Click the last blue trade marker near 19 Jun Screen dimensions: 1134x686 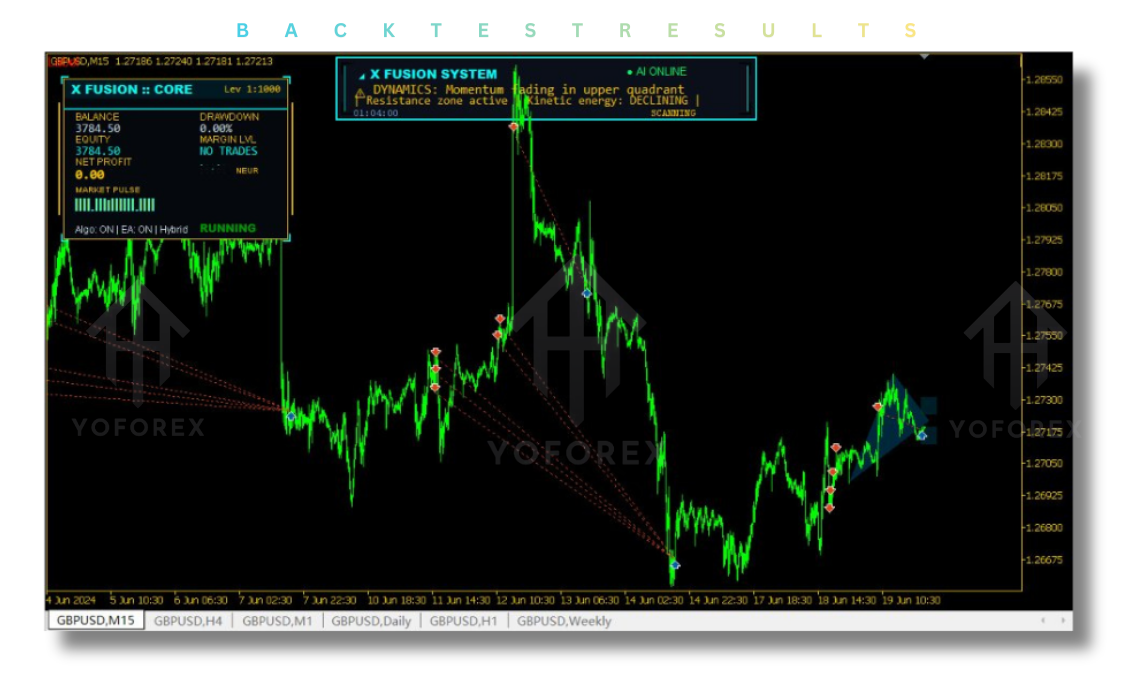pos(922,435)
